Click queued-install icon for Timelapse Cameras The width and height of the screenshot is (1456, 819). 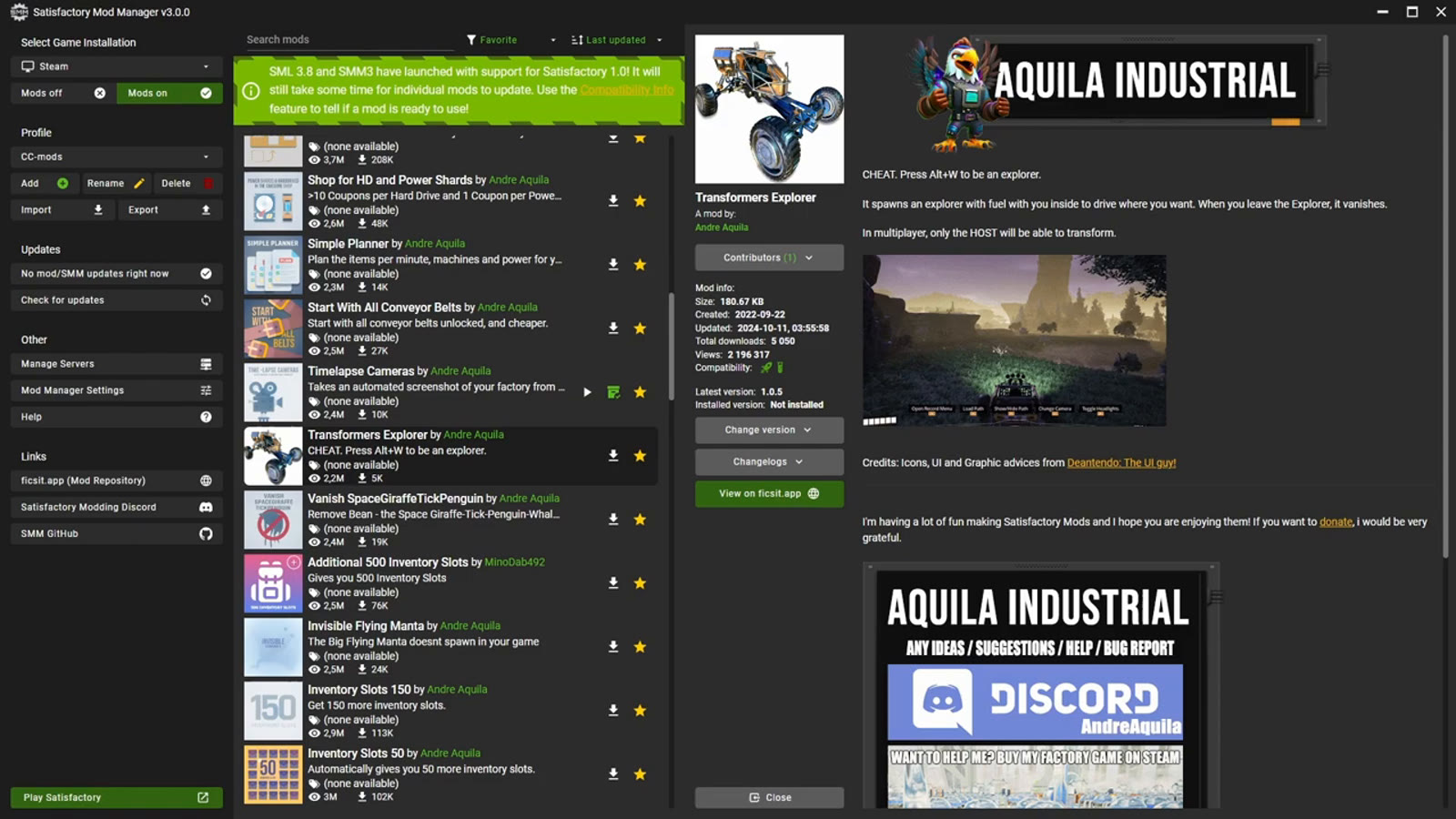pos(613,392)
